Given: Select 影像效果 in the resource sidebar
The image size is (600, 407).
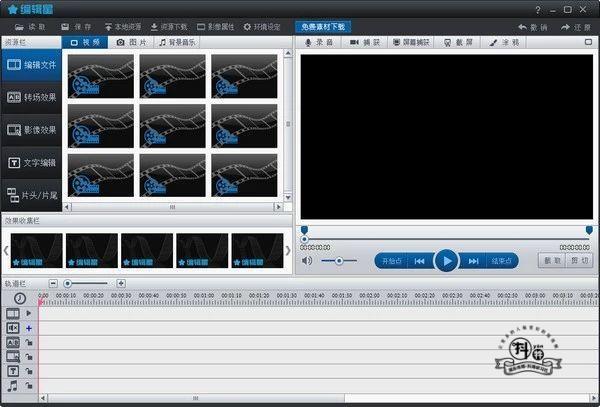Looking at the screenshot, I should [32, 130].
